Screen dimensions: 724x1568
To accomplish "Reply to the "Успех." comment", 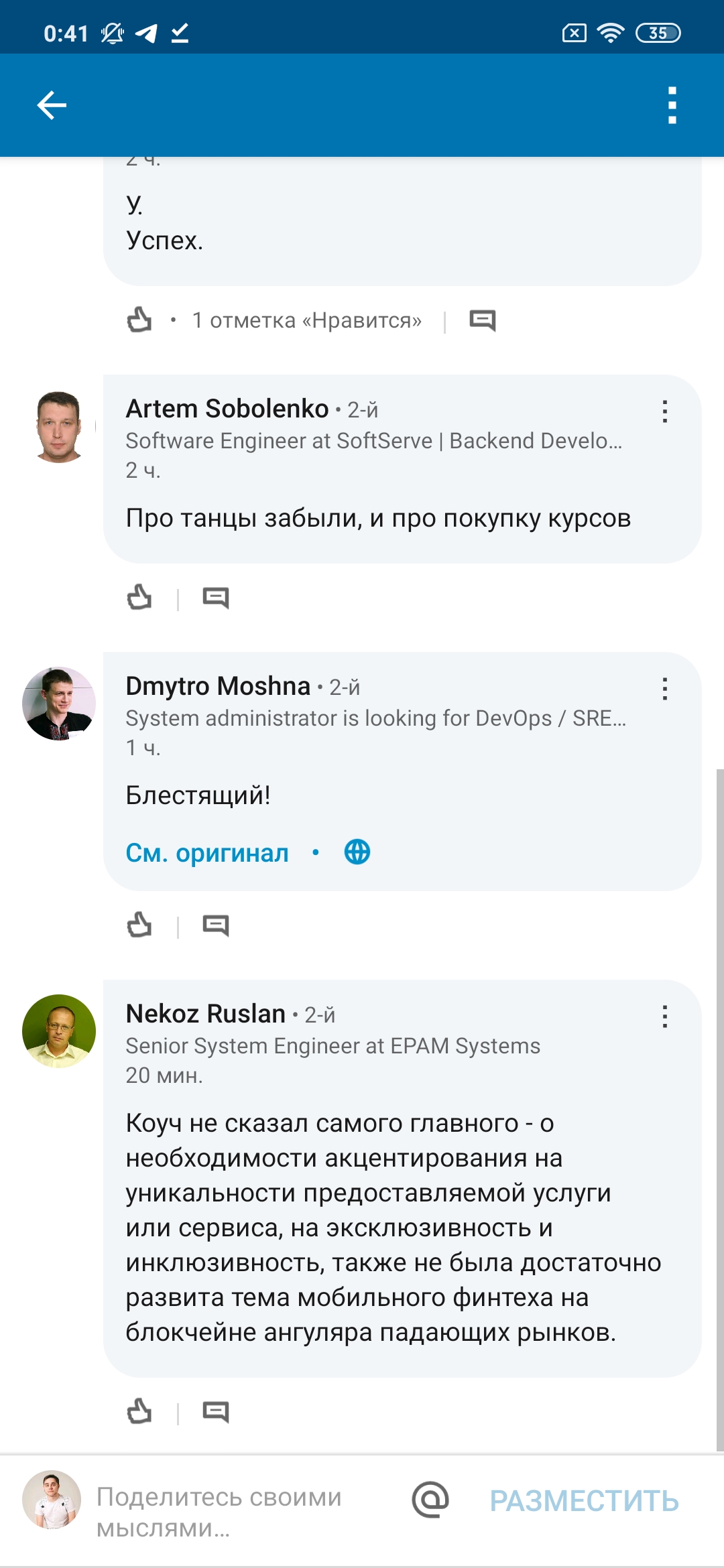I will click(x=483, y=320).
